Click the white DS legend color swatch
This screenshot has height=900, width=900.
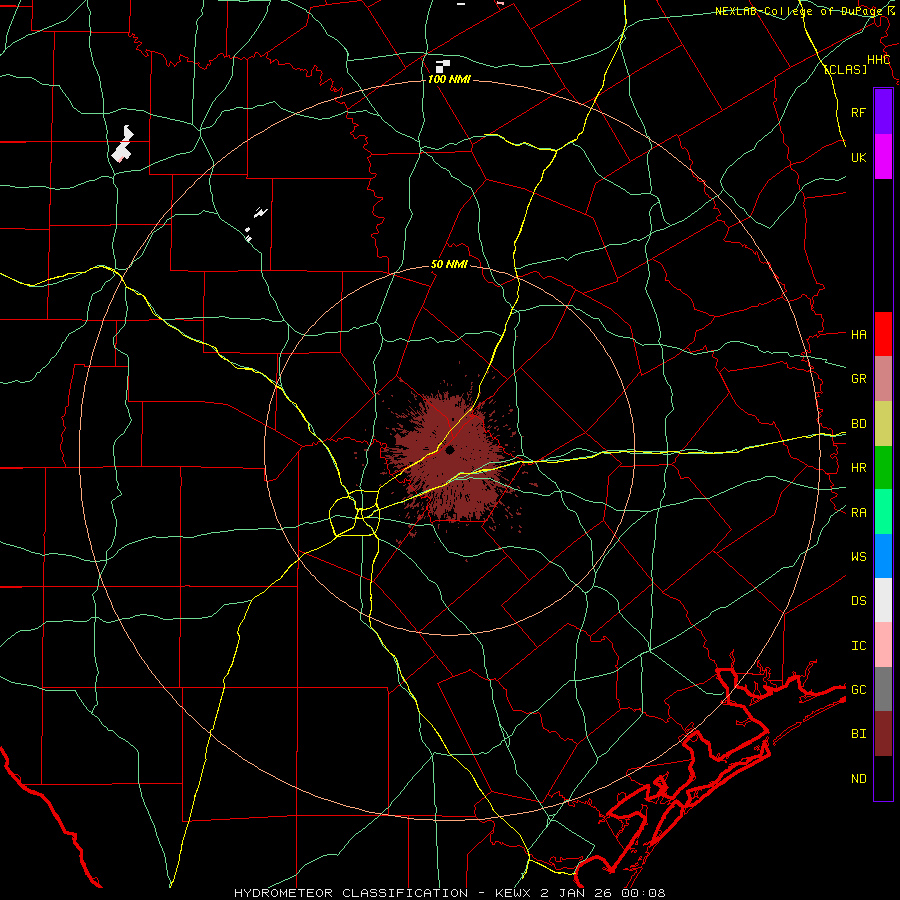point(883,600)
